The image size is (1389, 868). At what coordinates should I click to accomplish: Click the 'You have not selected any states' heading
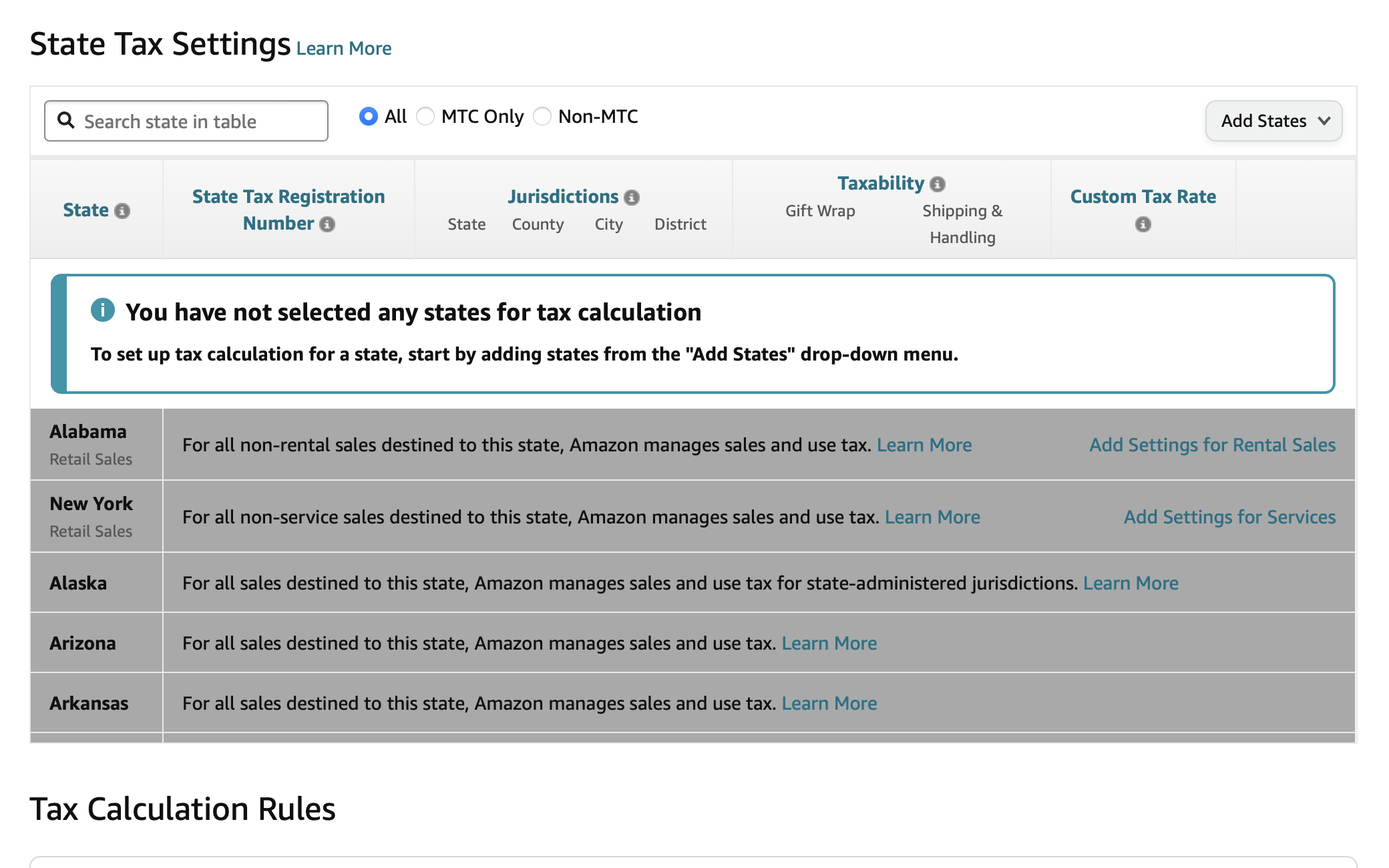[413, 312]
